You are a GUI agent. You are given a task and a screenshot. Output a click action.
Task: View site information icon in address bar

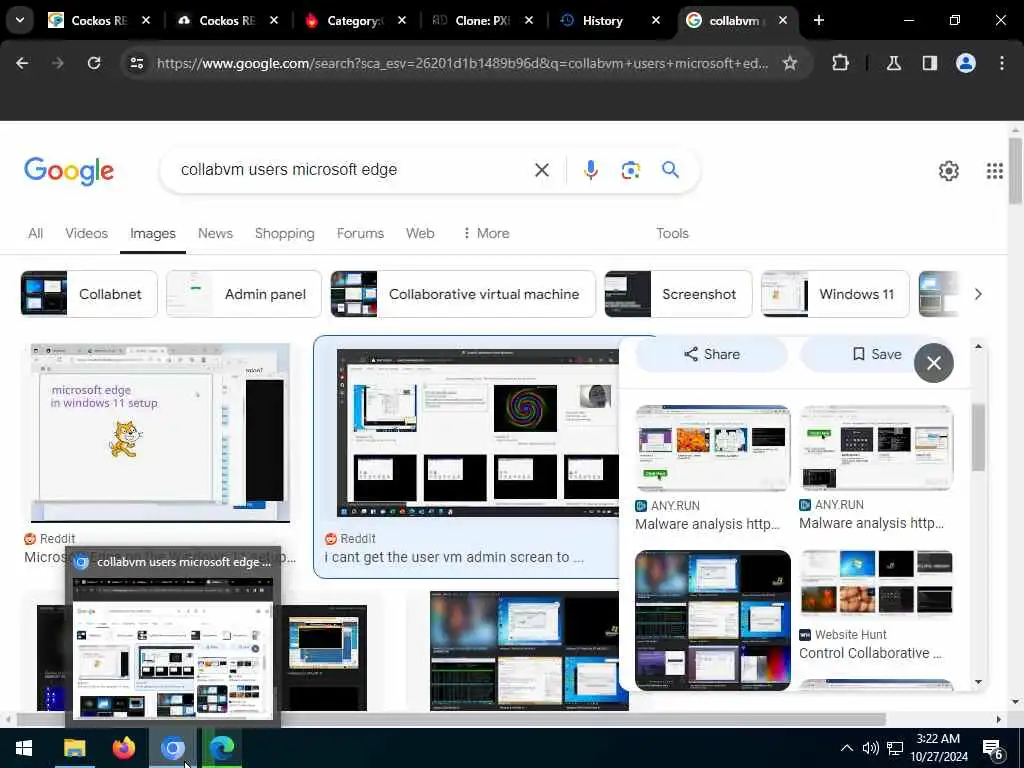click(x=137, y=63)
